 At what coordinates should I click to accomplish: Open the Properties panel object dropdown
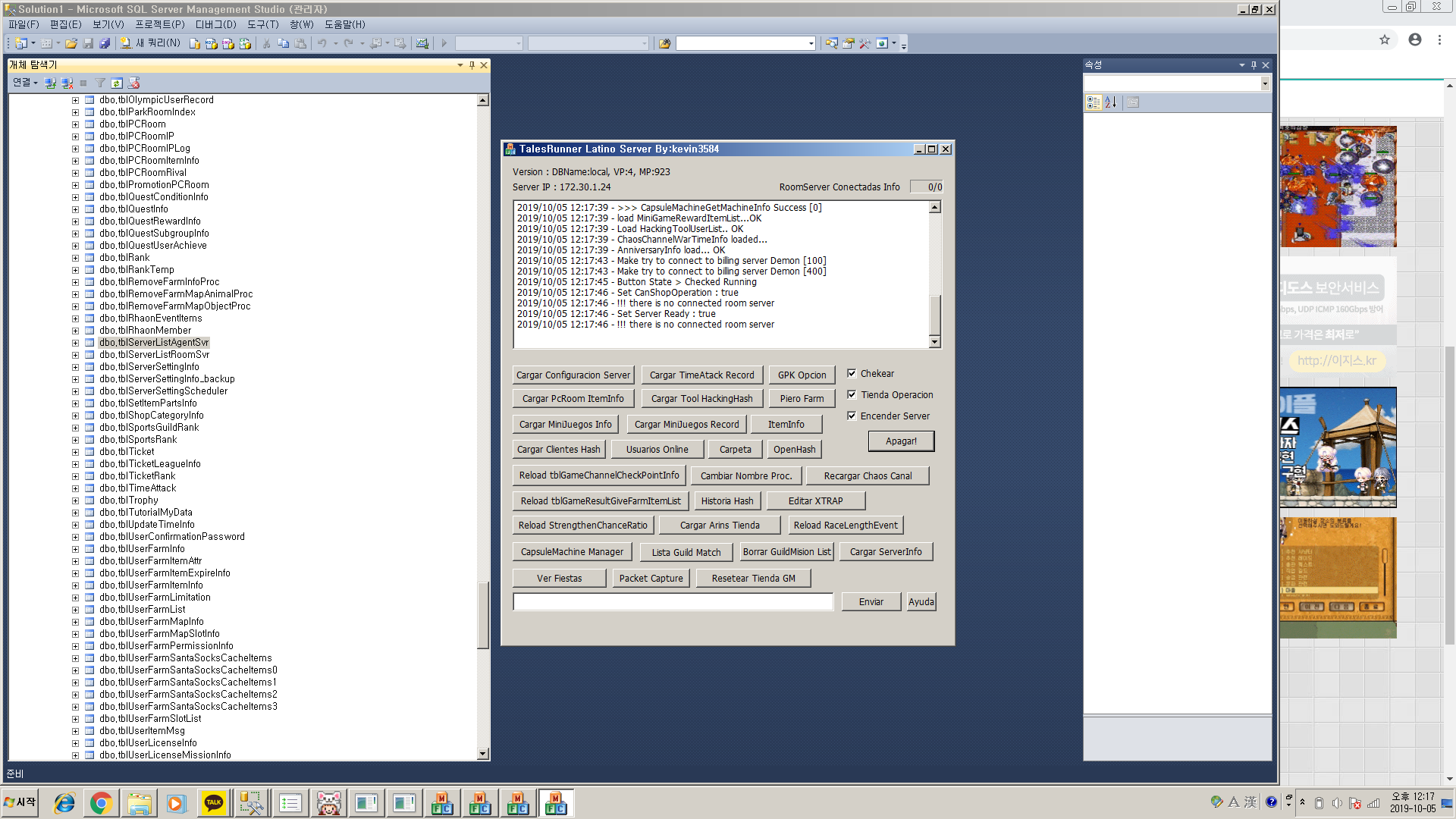(x=1264, y=83)
